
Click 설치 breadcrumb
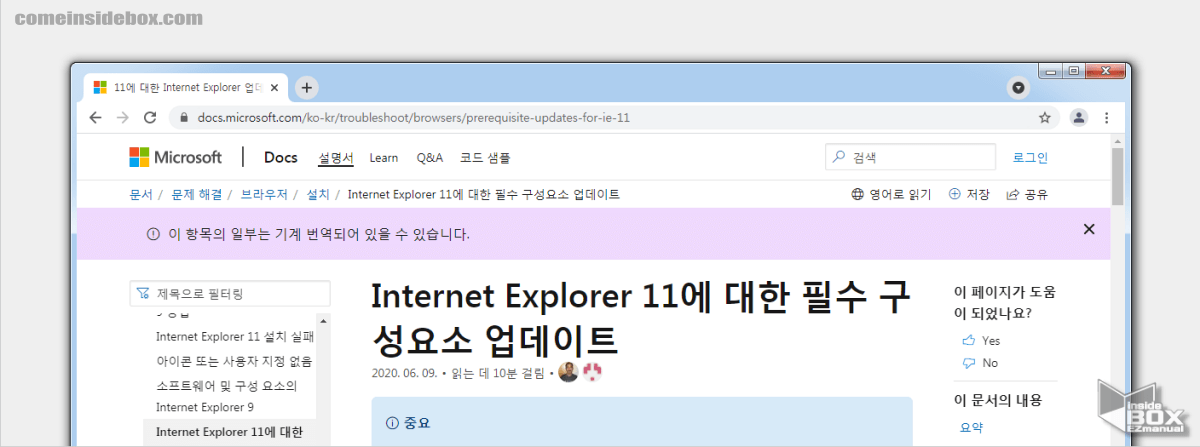(x=318, y=194)
